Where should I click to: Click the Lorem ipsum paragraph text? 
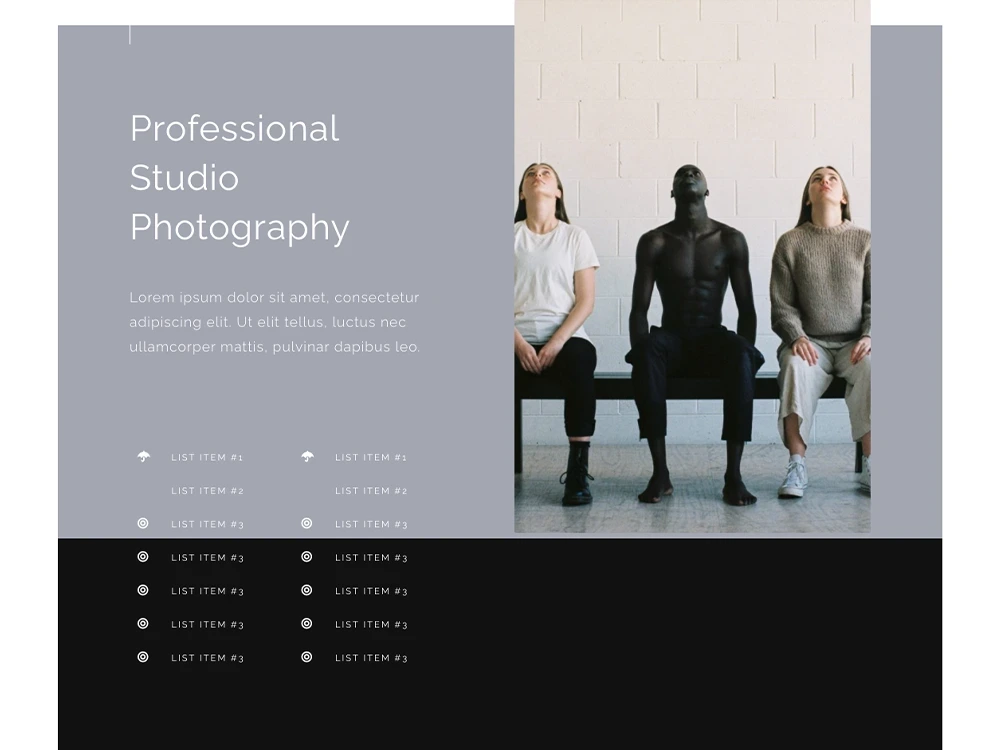tap(275, 322)
